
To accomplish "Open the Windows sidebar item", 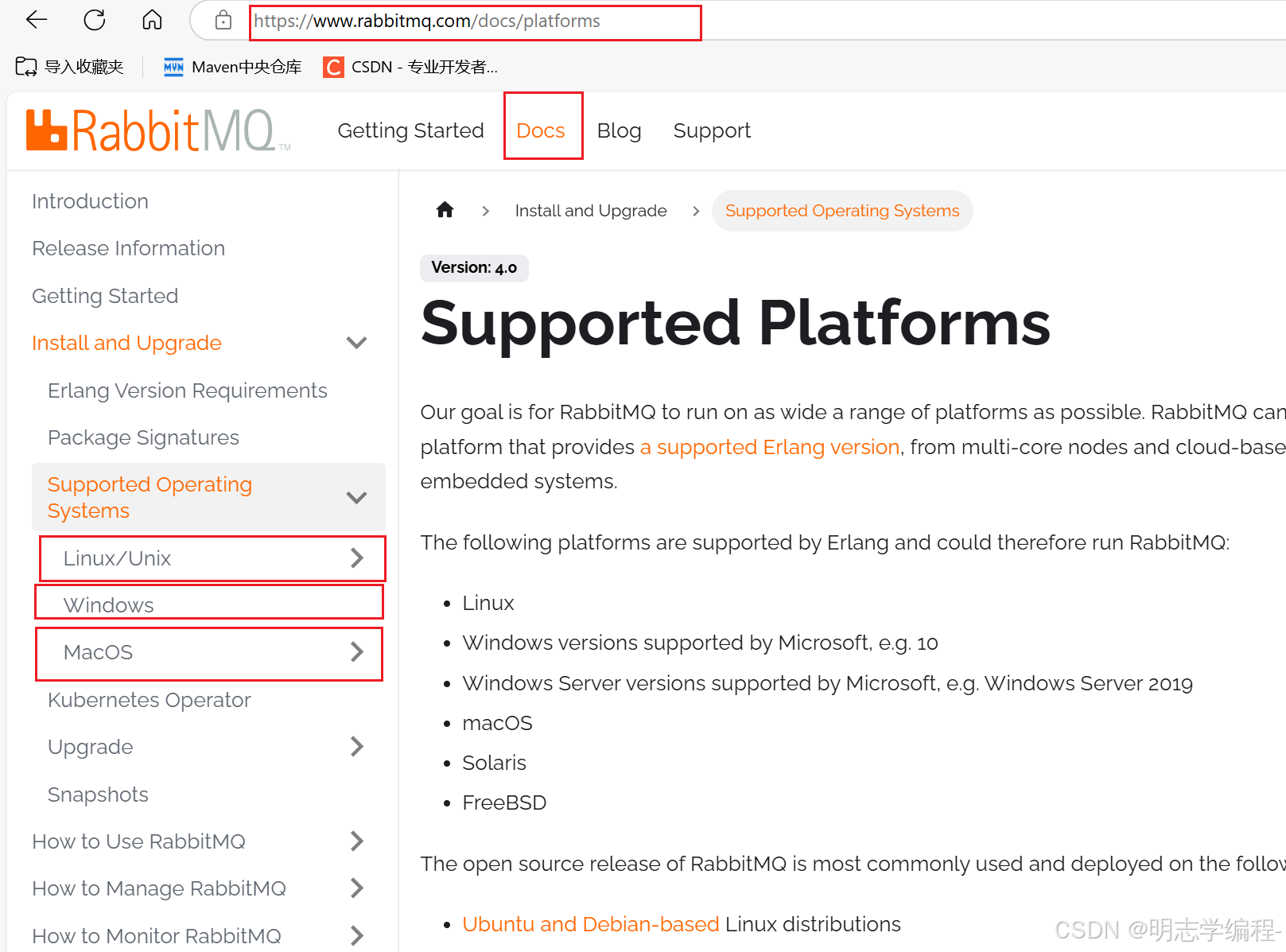I will (108, 605).
